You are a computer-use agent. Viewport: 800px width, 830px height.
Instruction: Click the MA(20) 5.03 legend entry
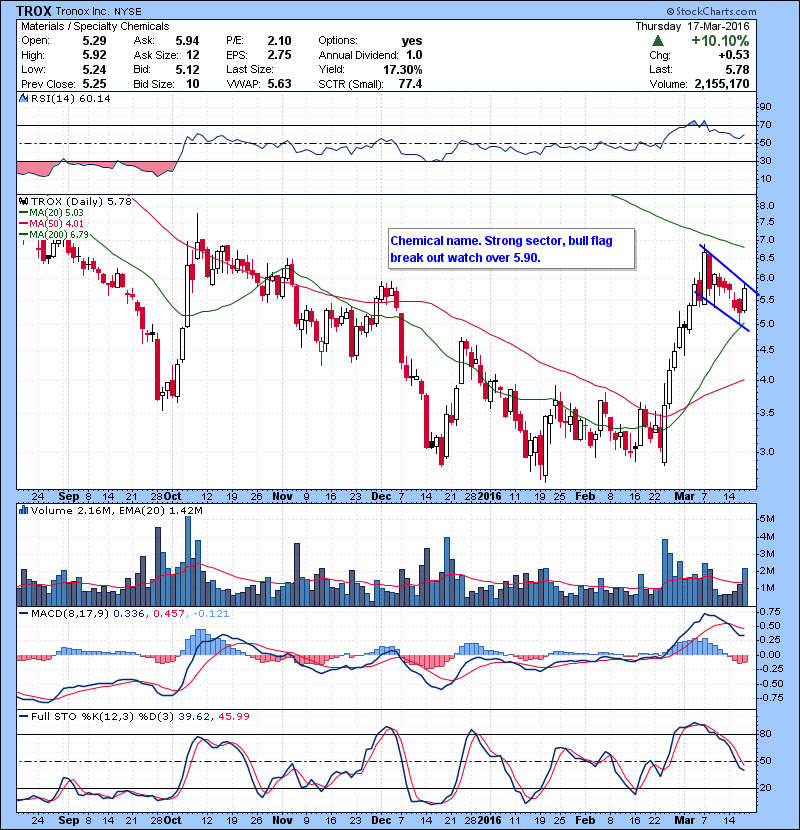56,213
